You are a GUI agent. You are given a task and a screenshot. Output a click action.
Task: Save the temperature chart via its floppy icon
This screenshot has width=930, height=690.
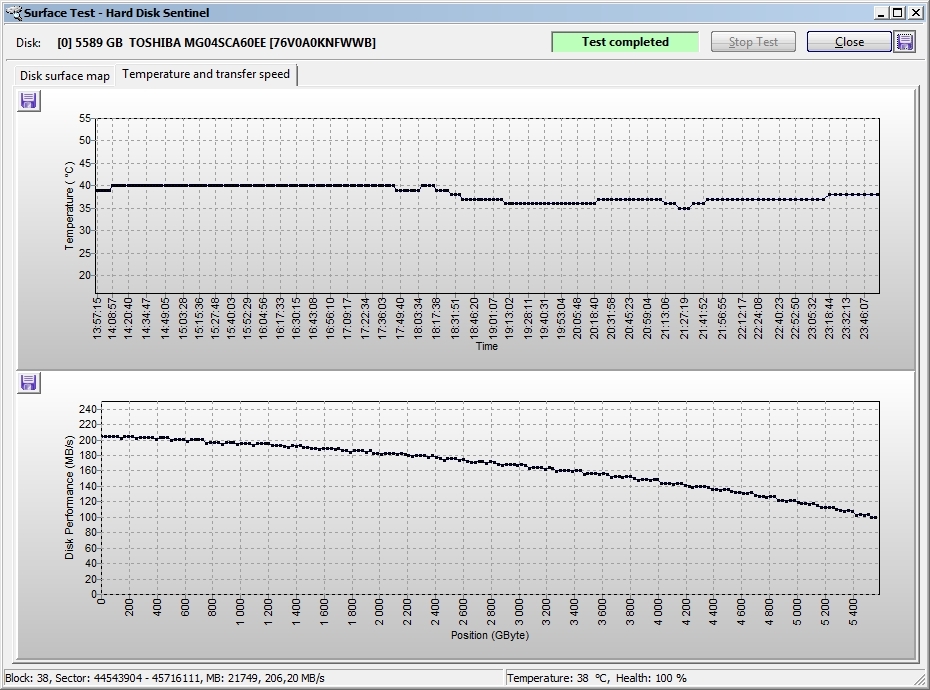(29, 100)
